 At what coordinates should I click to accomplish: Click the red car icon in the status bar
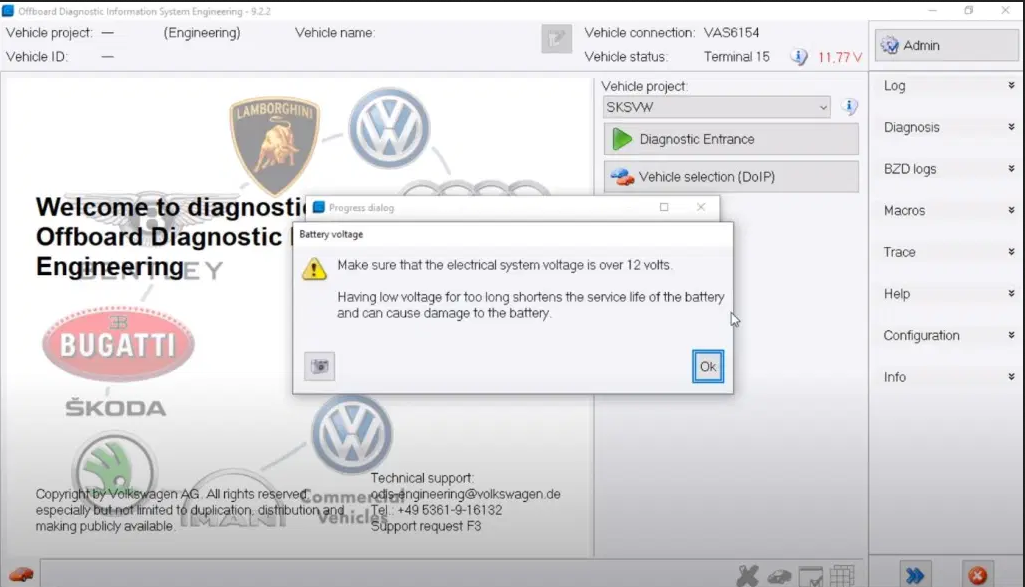tap(21, 575)
